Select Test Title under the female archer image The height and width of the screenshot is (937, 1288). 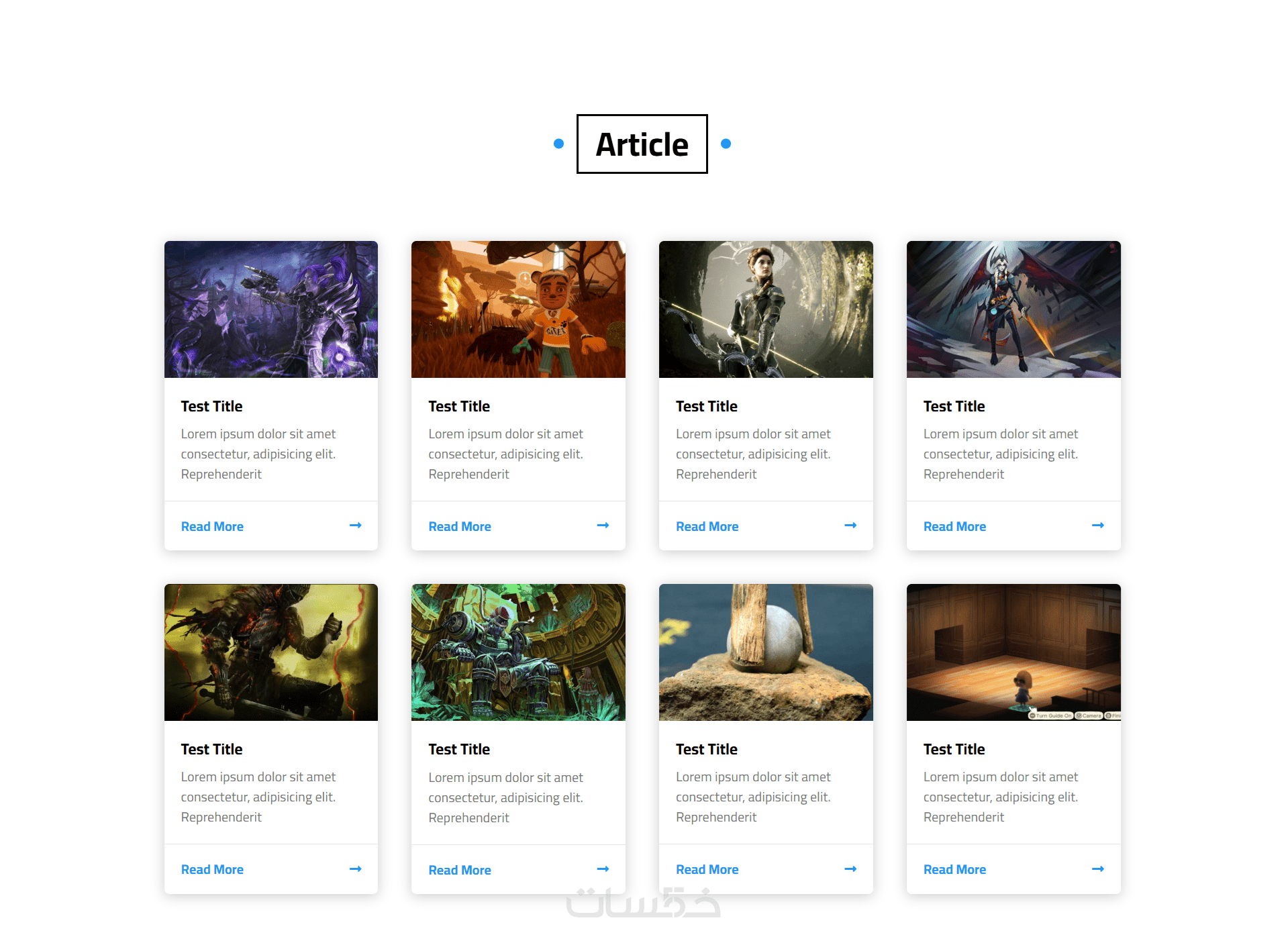click(706, 406)
